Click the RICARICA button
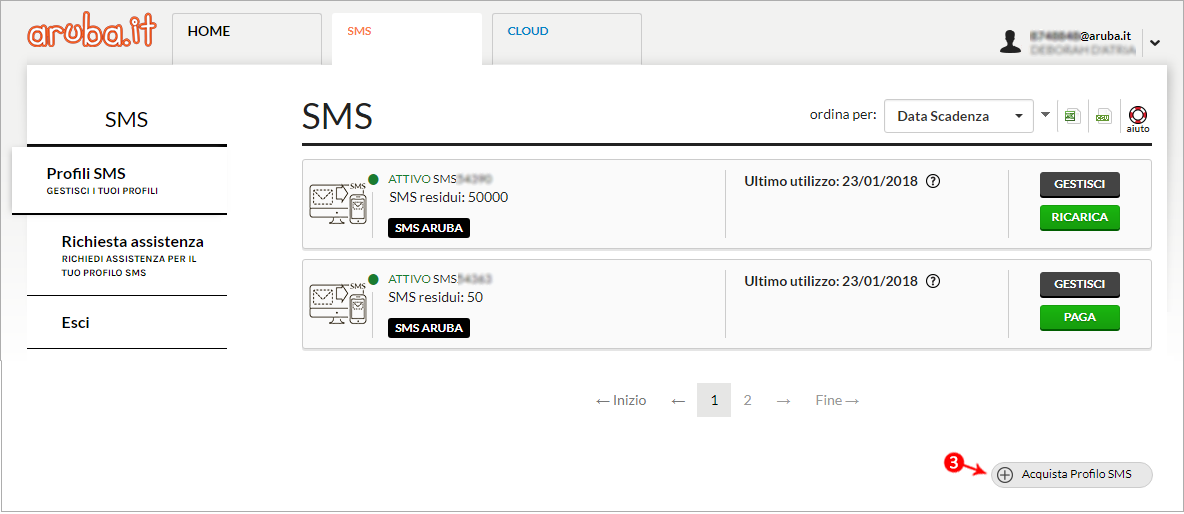This screenshot has width=1184, height=514. (1080, 217)
